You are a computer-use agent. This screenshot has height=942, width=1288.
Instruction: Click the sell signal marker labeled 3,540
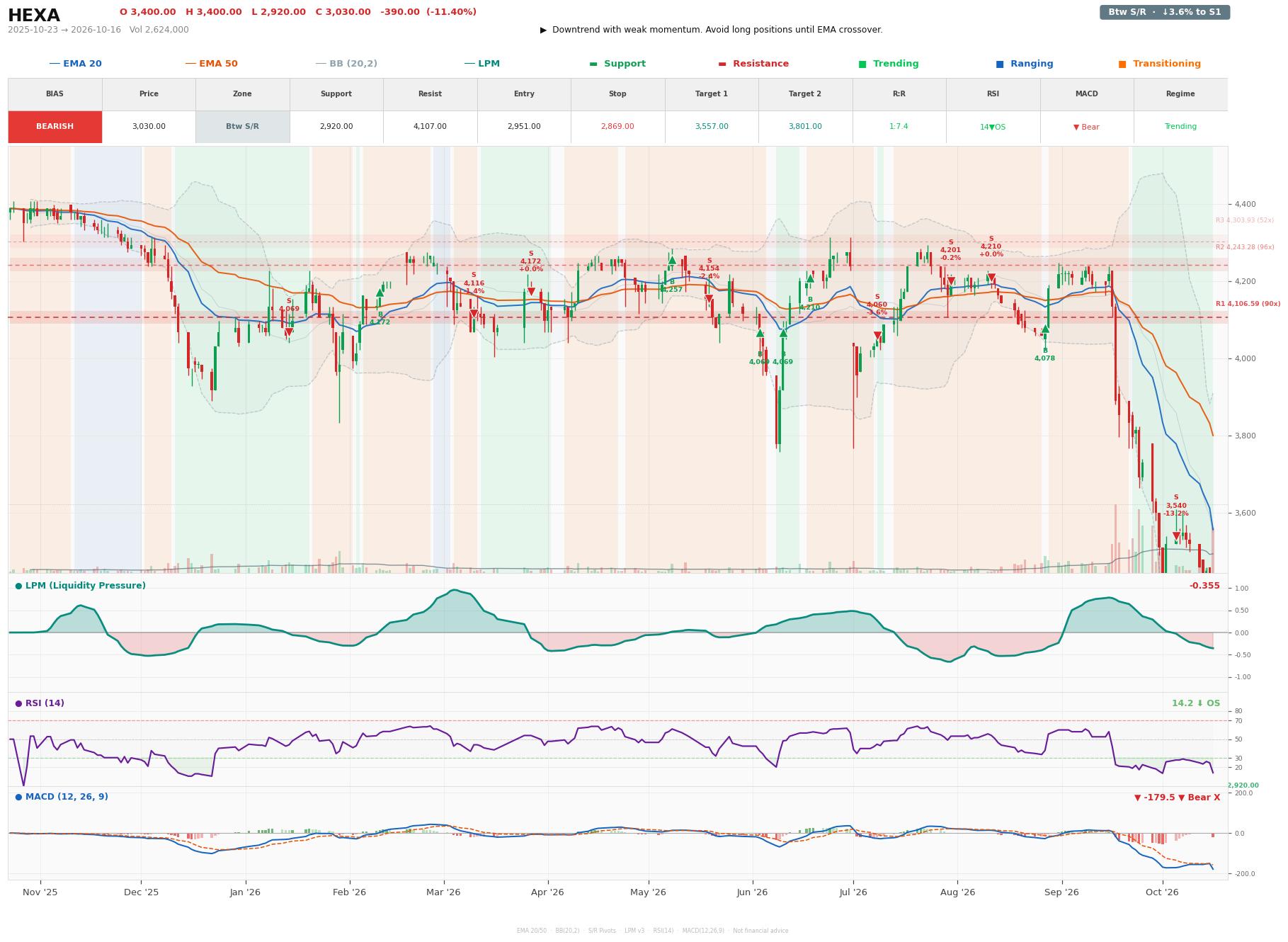click(x=1176, y=536)
